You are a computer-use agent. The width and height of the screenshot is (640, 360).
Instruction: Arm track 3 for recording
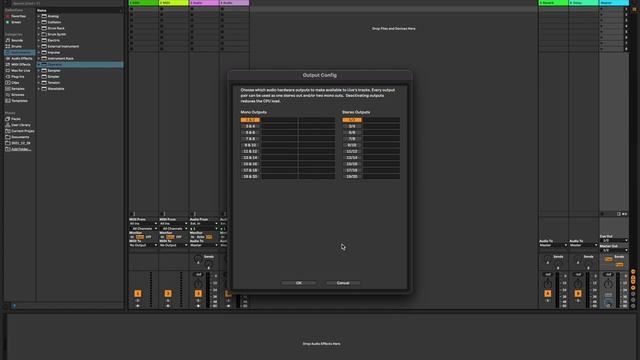click(198, 306)
